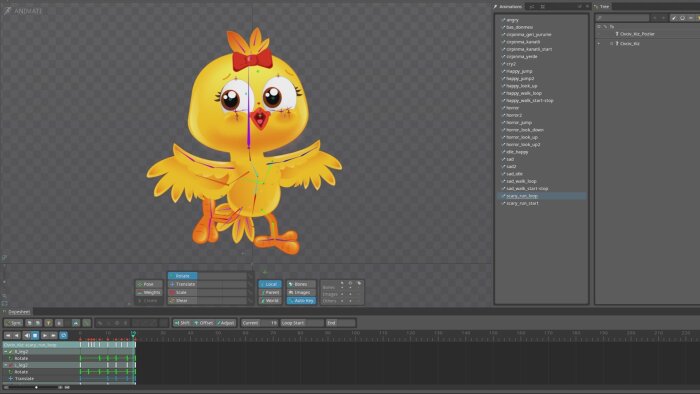
Task: Switch to the Tree panel tab
Action: (602, 7)
